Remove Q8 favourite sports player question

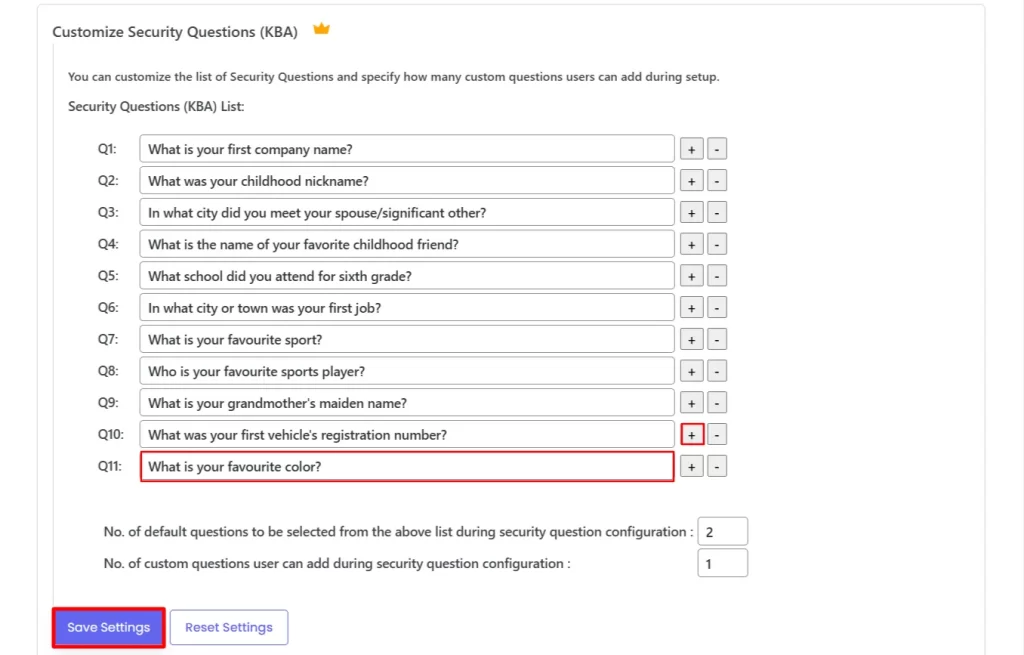717,372
